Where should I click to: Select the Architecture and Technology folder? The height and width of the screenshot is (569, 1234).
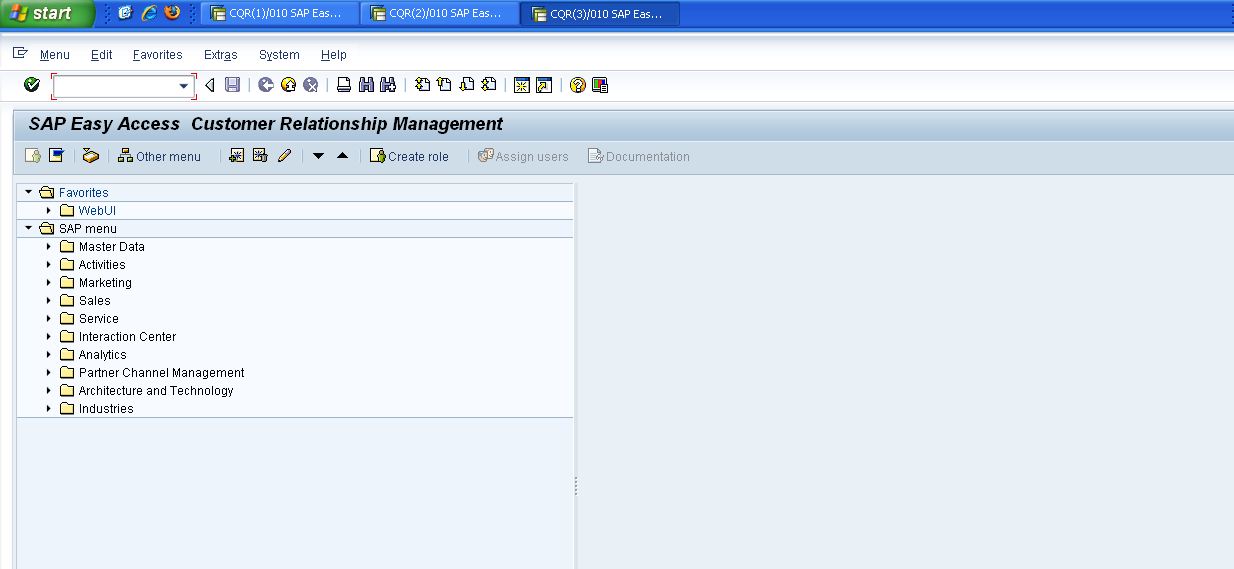point(156,390)
